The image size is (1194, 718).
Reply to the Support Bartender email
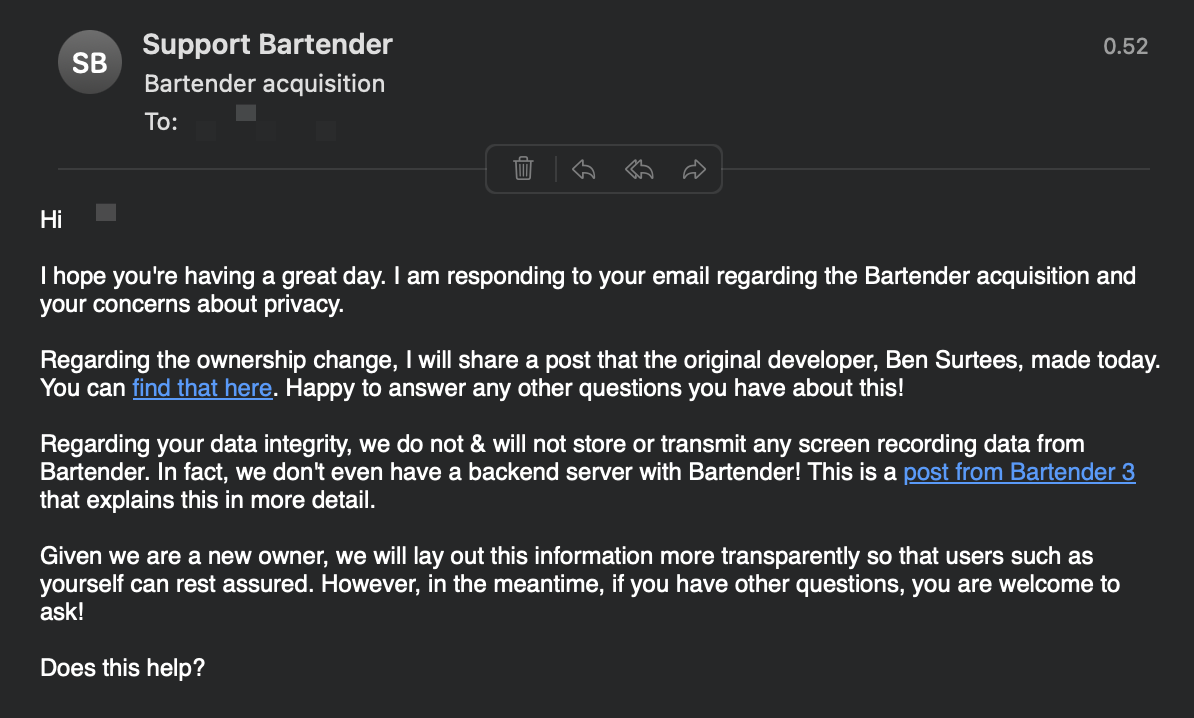click(x=584, y=169)
